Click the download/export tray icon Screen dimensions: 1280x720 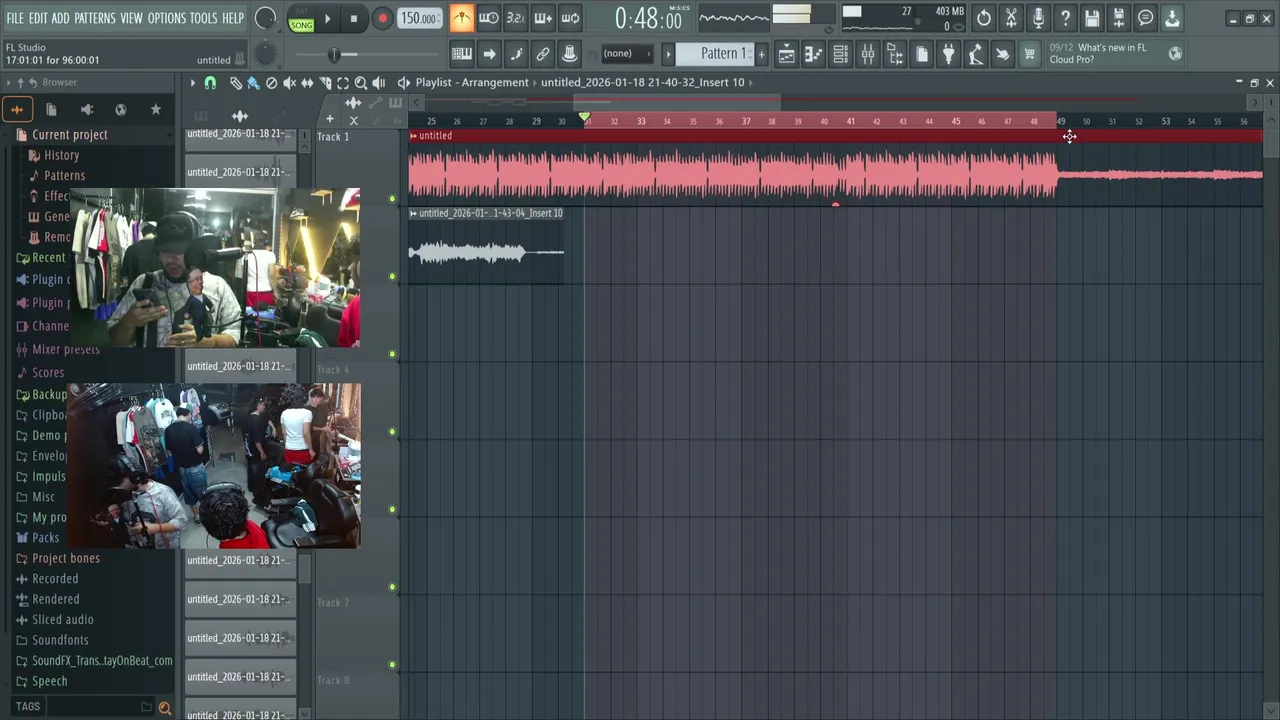click(1172, 18)
